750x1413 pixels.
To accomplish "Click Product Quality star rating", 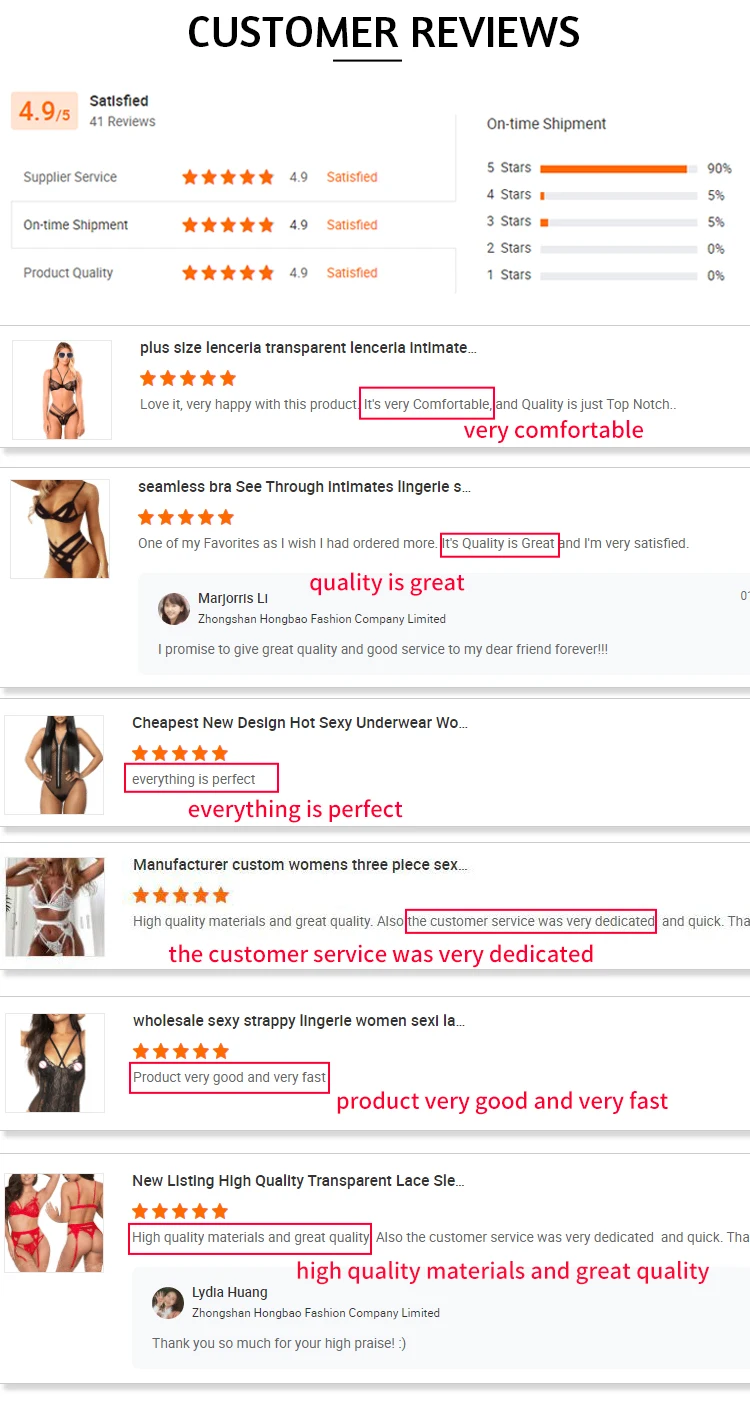I will point(228,272).
